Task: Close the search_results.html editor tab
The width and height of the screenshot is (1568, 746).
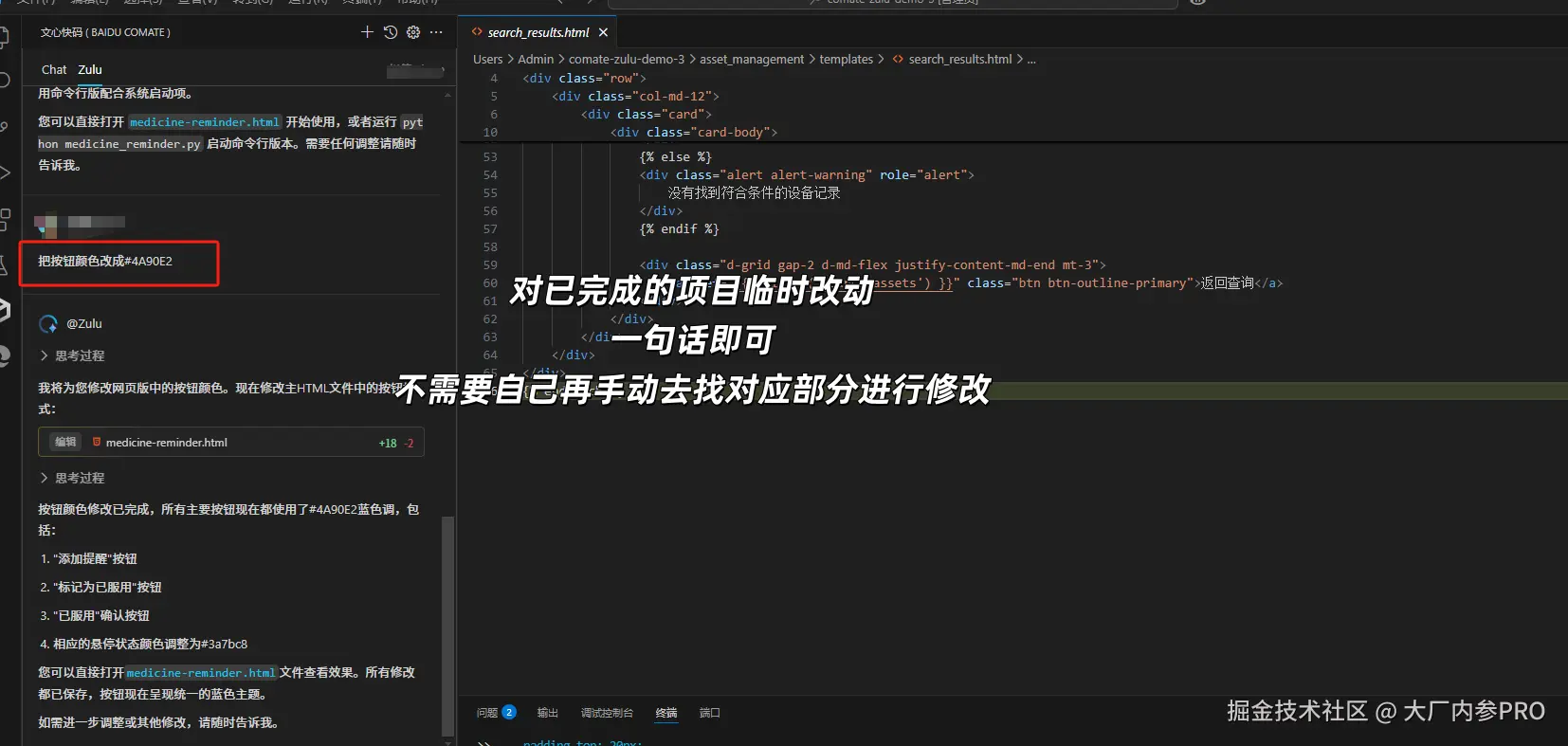Action: [x=603, y=32]
